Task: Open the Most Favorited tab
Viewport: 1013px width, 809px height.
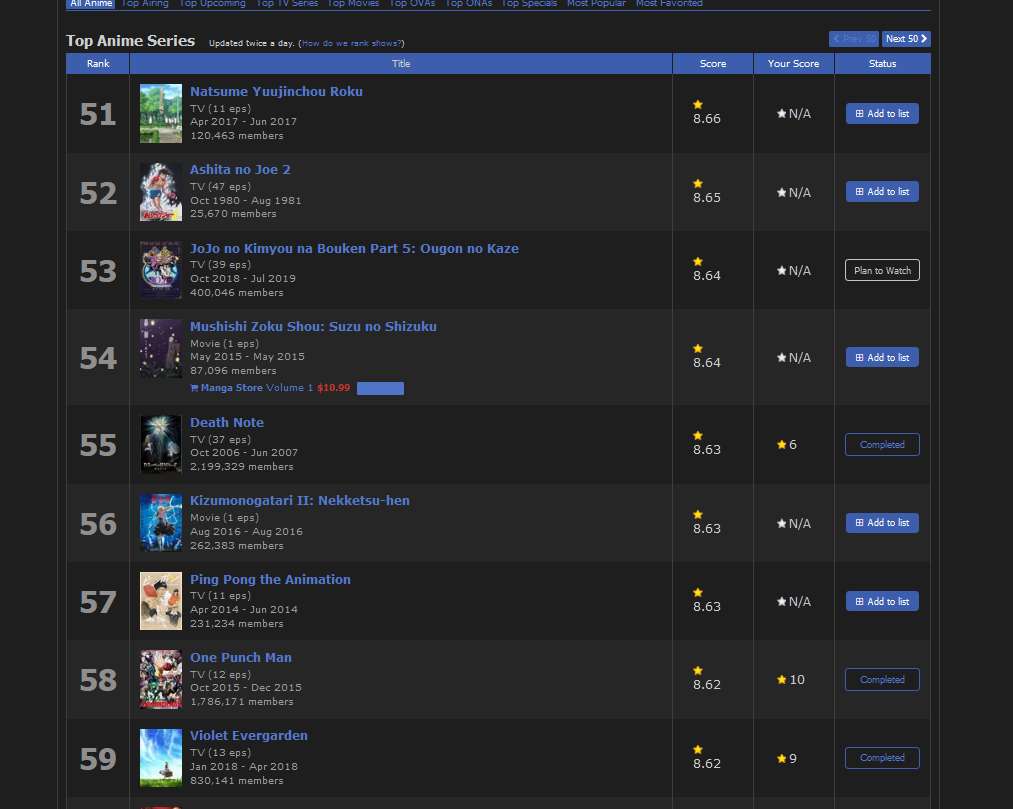Action: pos(669,3)
